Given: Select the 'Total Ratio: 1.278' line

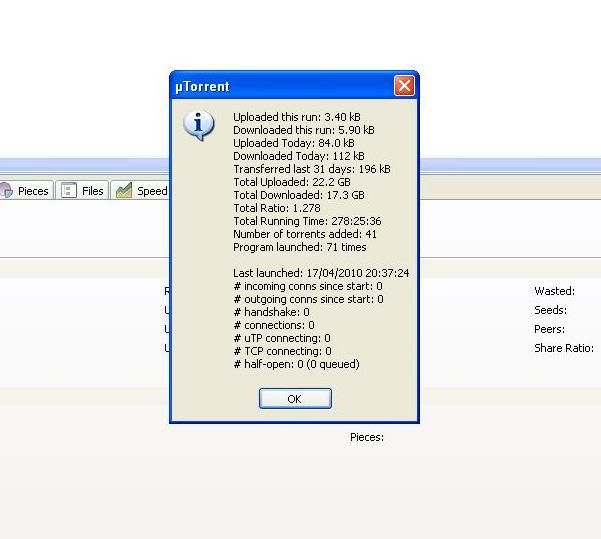Looking at the screenshot, I should pos(277,208).
